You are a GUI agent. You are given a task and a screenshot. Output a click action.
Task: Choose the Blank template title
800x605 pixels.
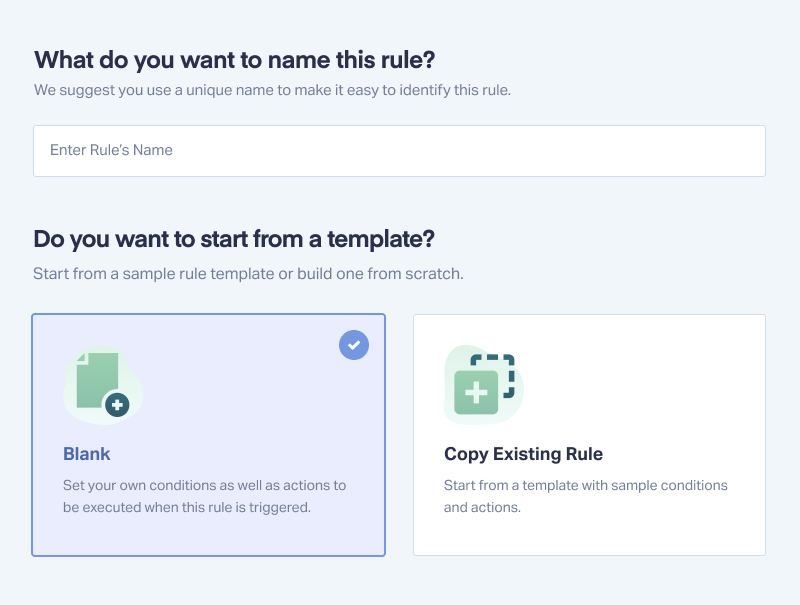[x=87, y=453]
